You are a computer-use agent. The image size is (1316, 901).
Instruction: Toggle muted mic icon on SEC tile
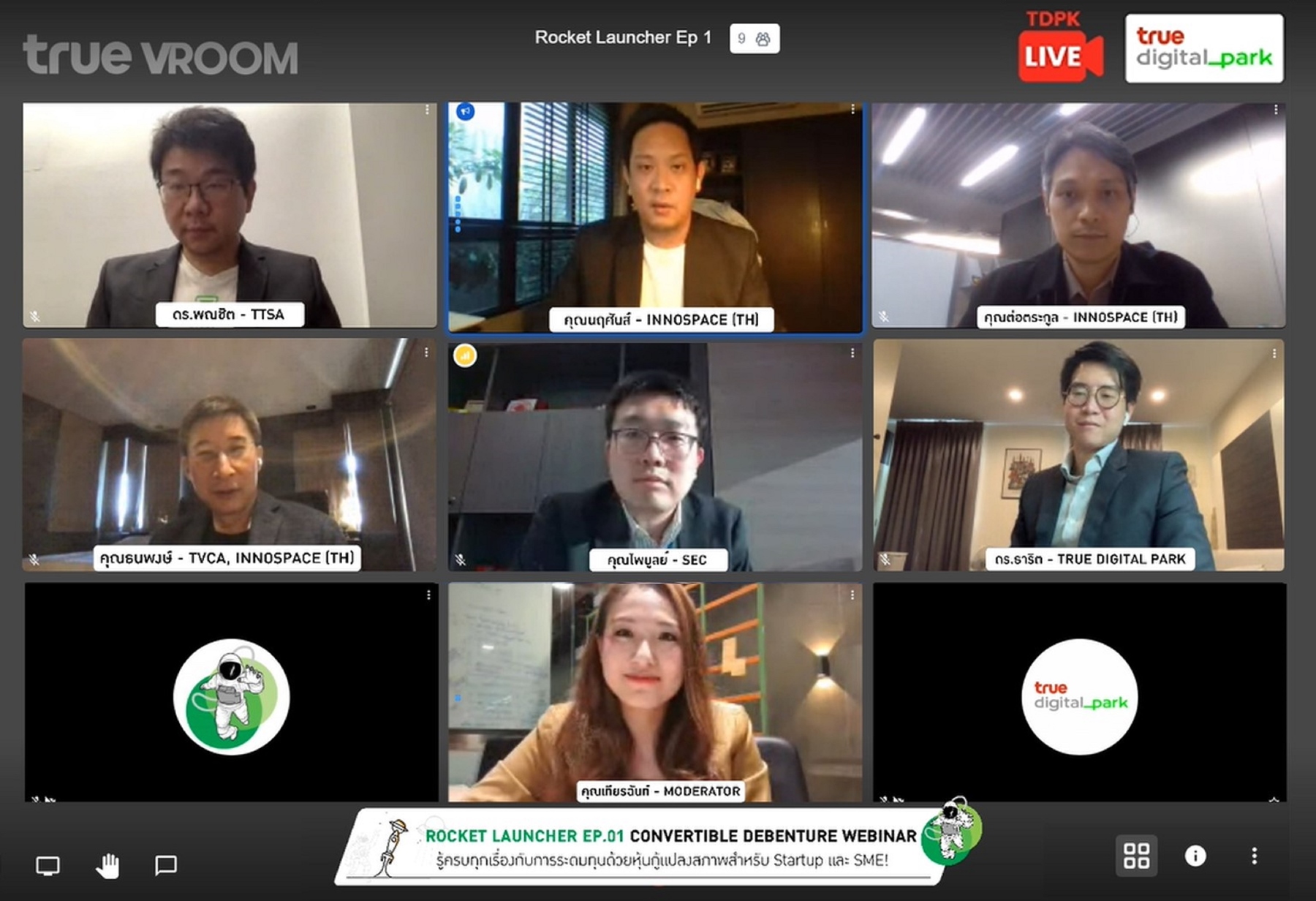click(460, 560)
